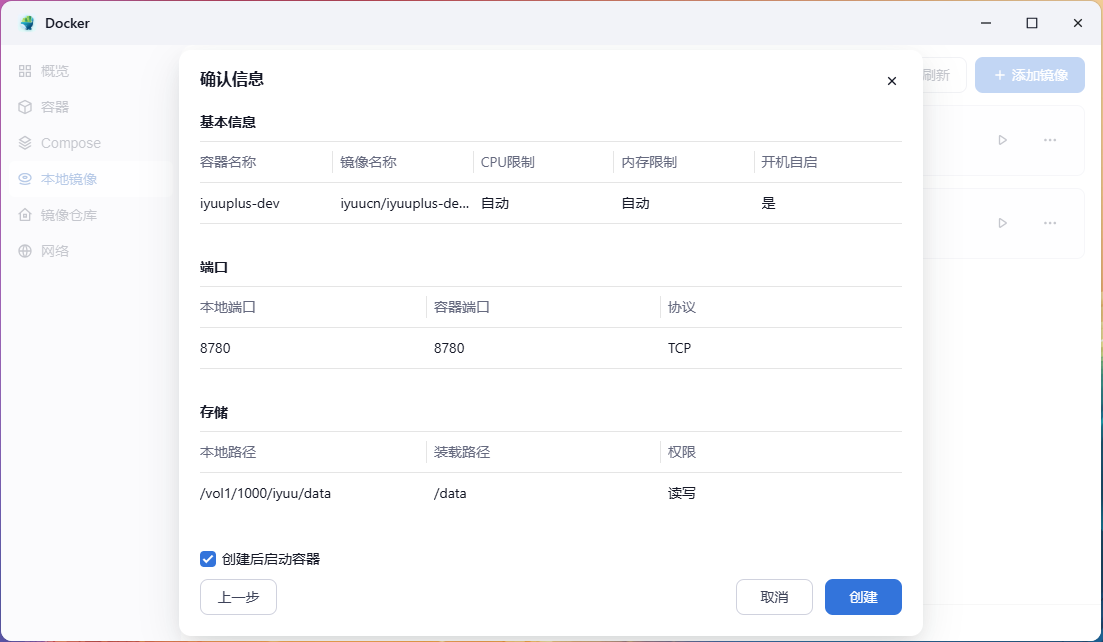The width and height of the screenshot is (1103, 642).
Task: Click the 协议 column header
Action: coord(682,307)
